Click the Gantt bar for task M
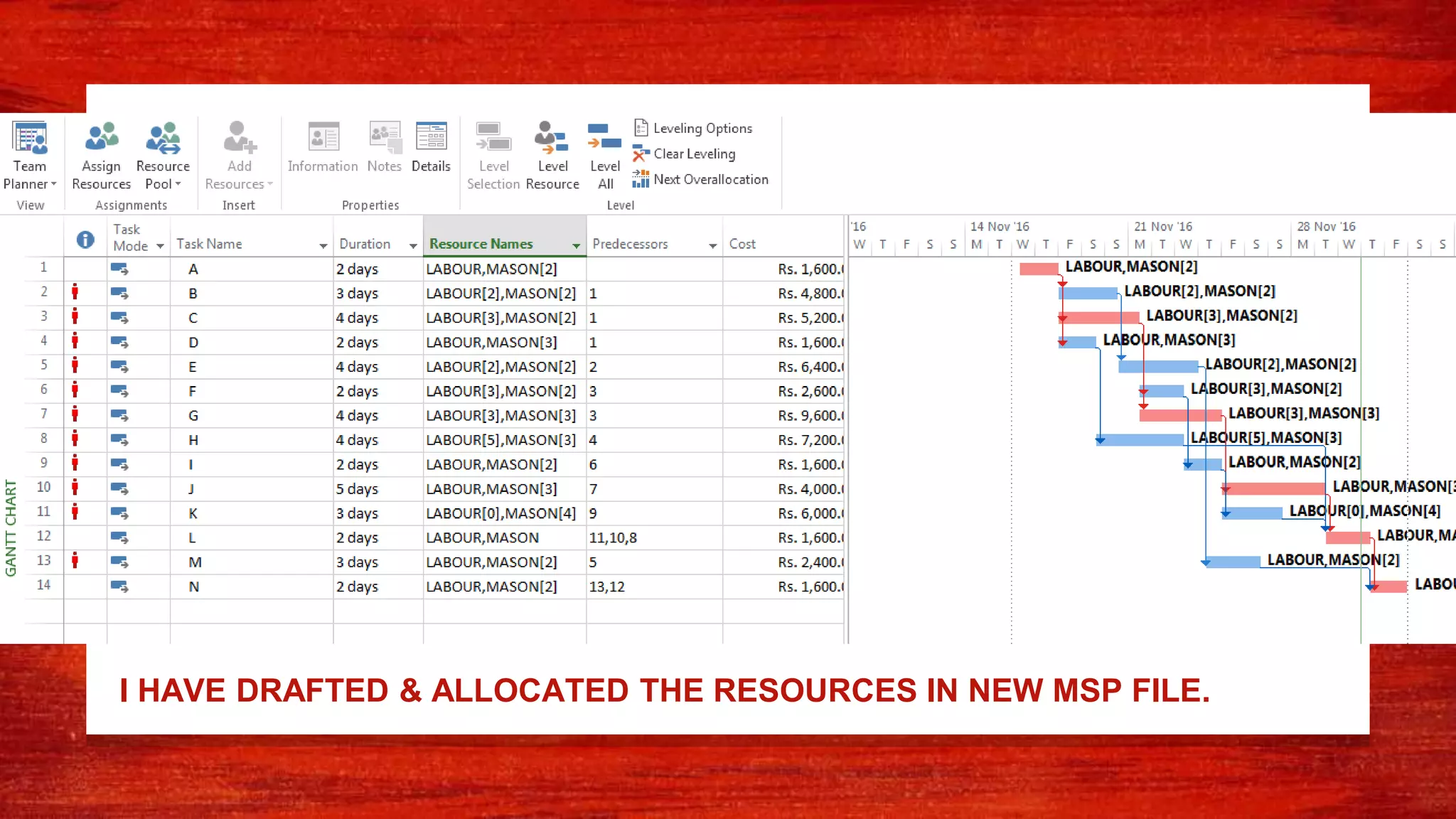The width and height of the screenshot is (1456, 819). coord(1233,562)
